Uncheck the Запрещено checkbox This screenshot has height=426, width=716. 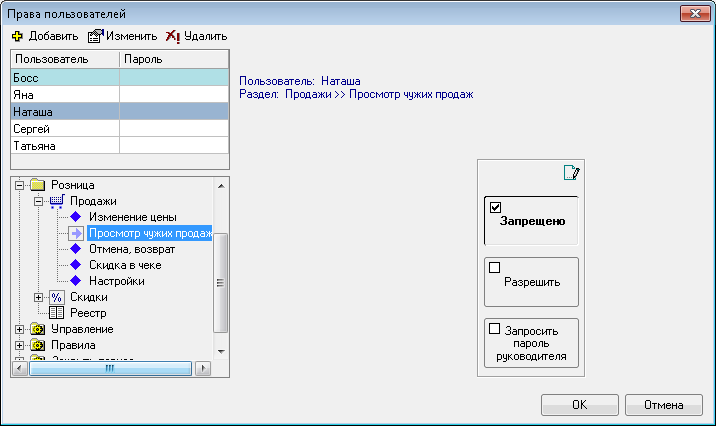tap(495, 207)
